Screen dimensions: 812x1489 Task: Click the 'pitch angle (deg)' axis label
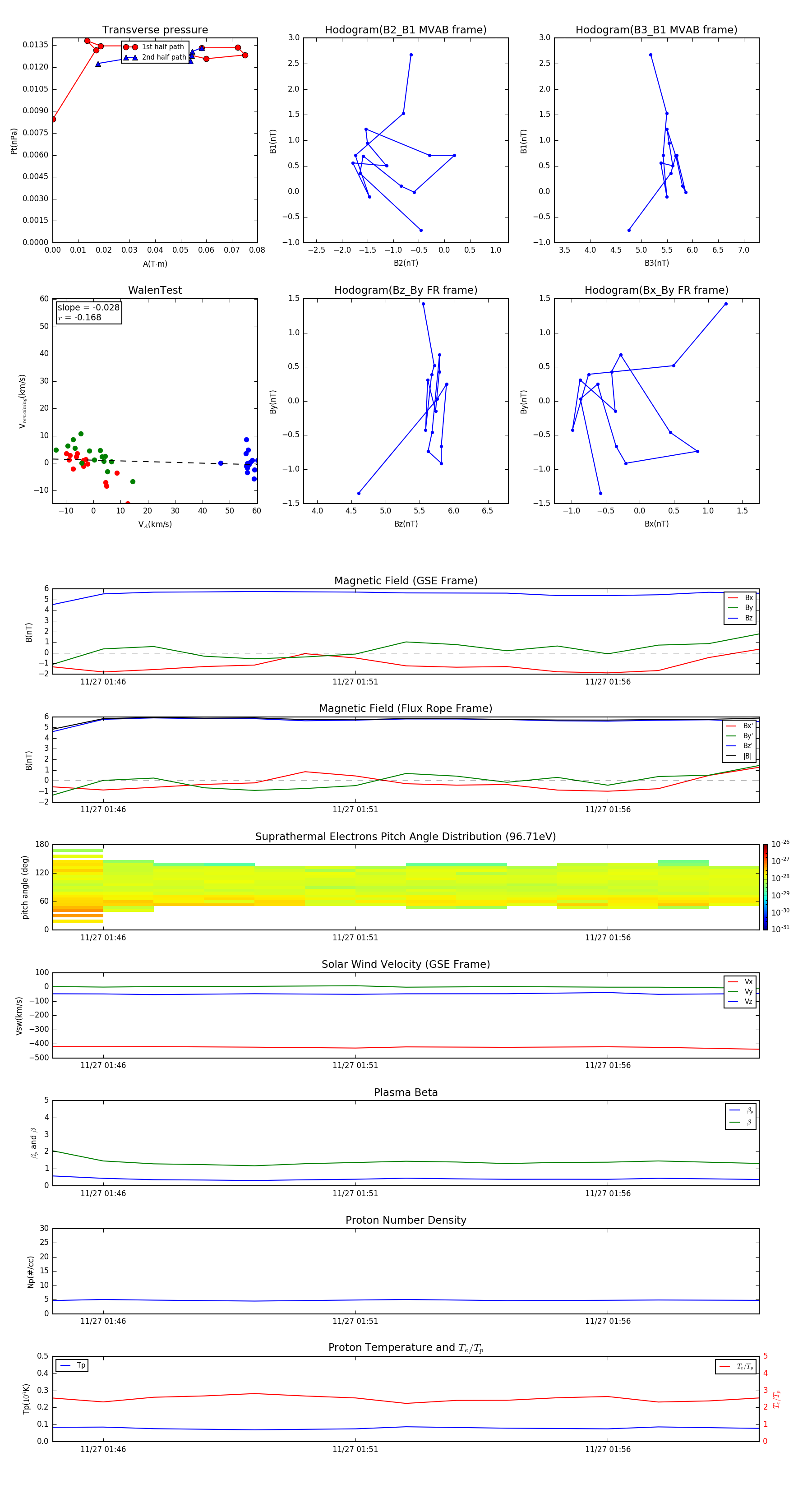click(x=25, y=887)
